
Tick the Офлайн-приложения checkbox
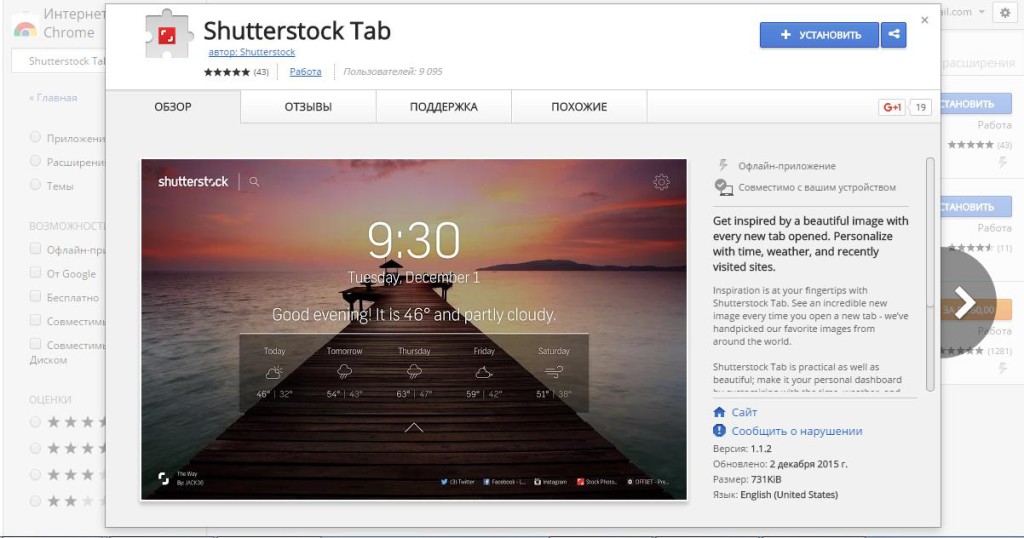(x=35, y=249)
